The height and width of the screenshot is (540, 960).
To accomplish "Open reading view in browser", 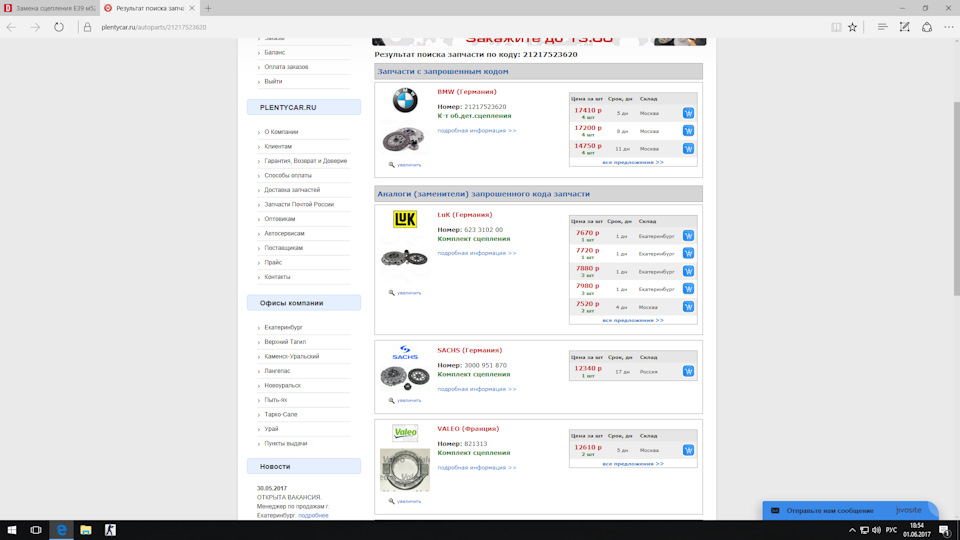I will [x=836, y=27].
